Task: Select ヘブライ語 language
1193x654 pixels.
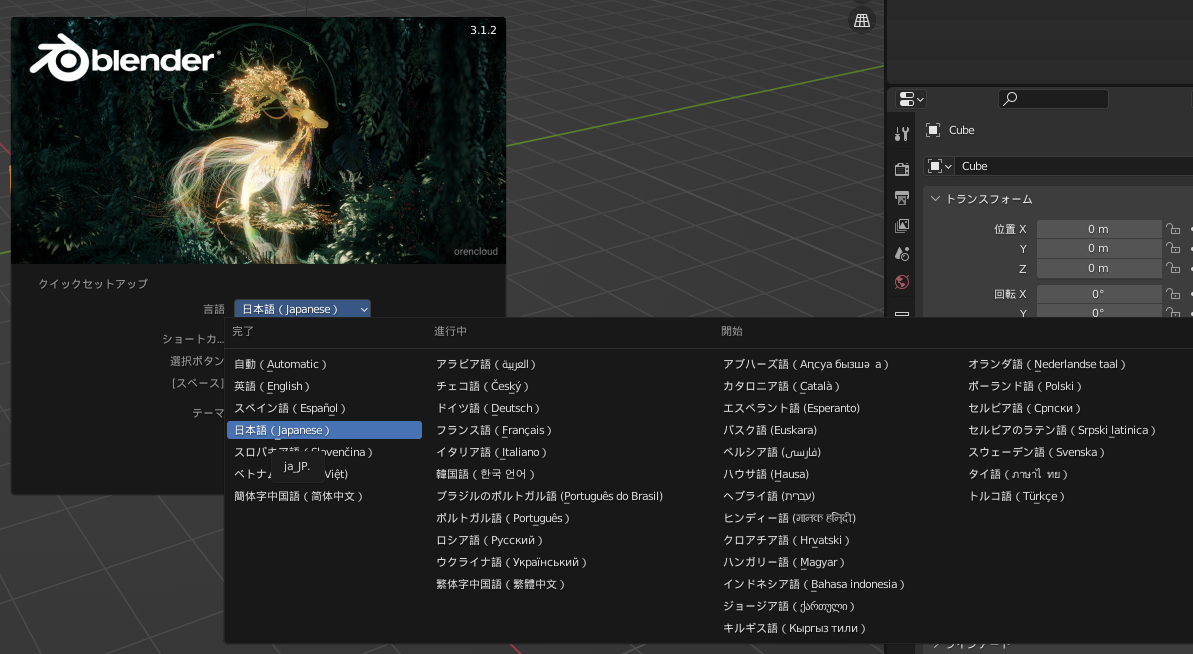Action: pyautogui.click(x=768, y=497)
